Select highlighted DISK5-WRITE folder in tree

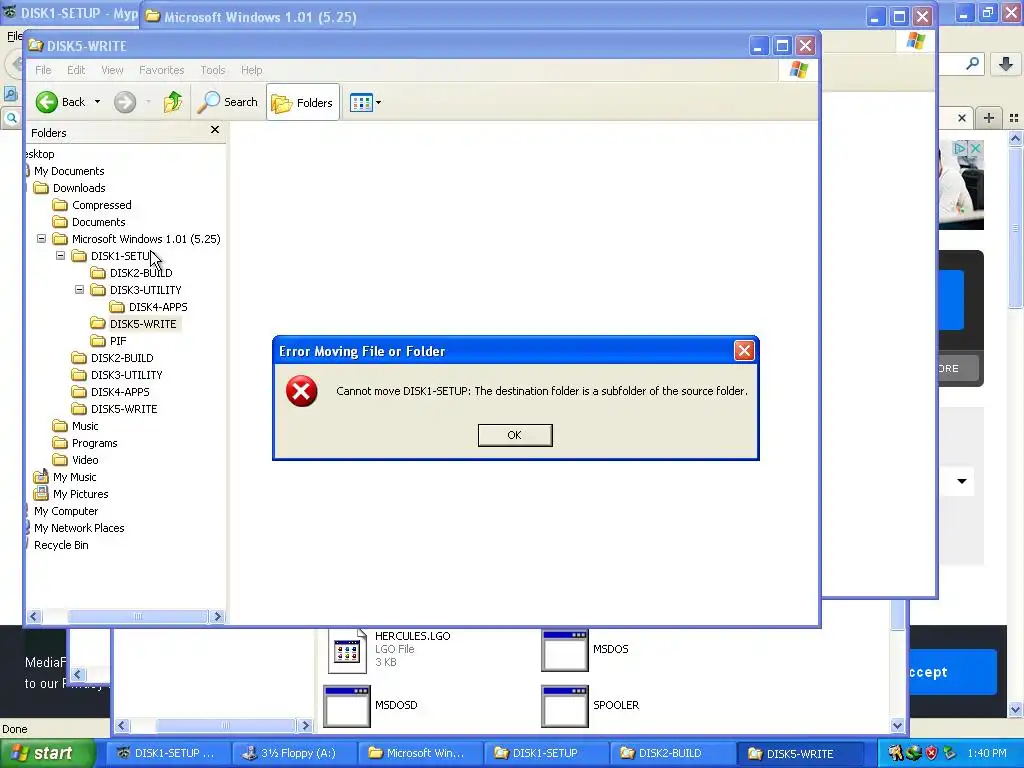(142, 324)
